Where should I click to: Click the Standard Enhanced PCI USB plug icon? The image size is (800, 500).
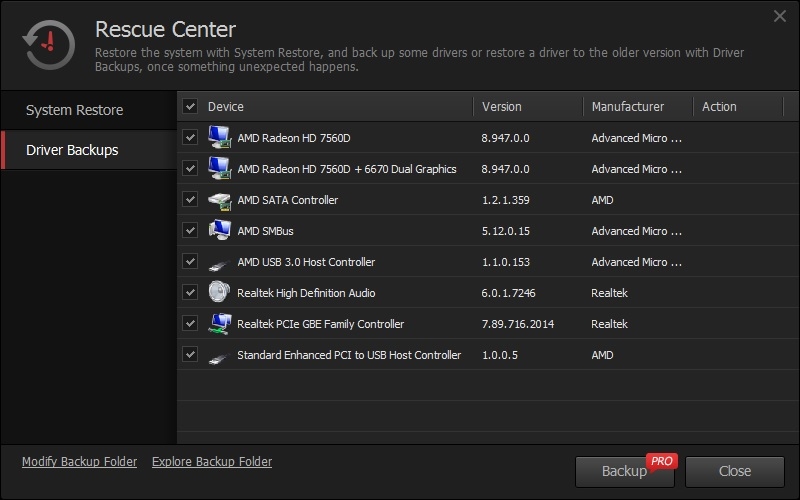(x=219, y=358)
